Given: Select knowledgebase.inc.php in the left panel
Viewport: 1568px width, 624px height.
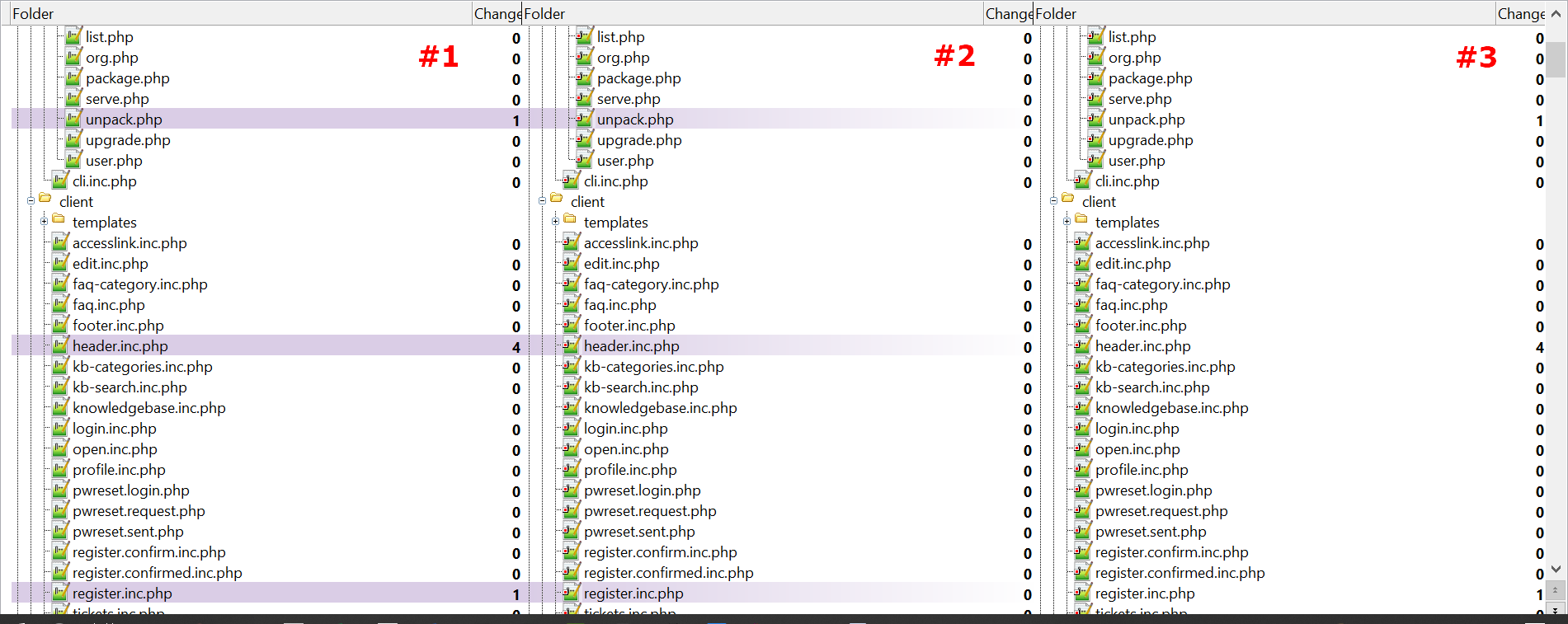Looking at the screenshot, I should [148, 408].
